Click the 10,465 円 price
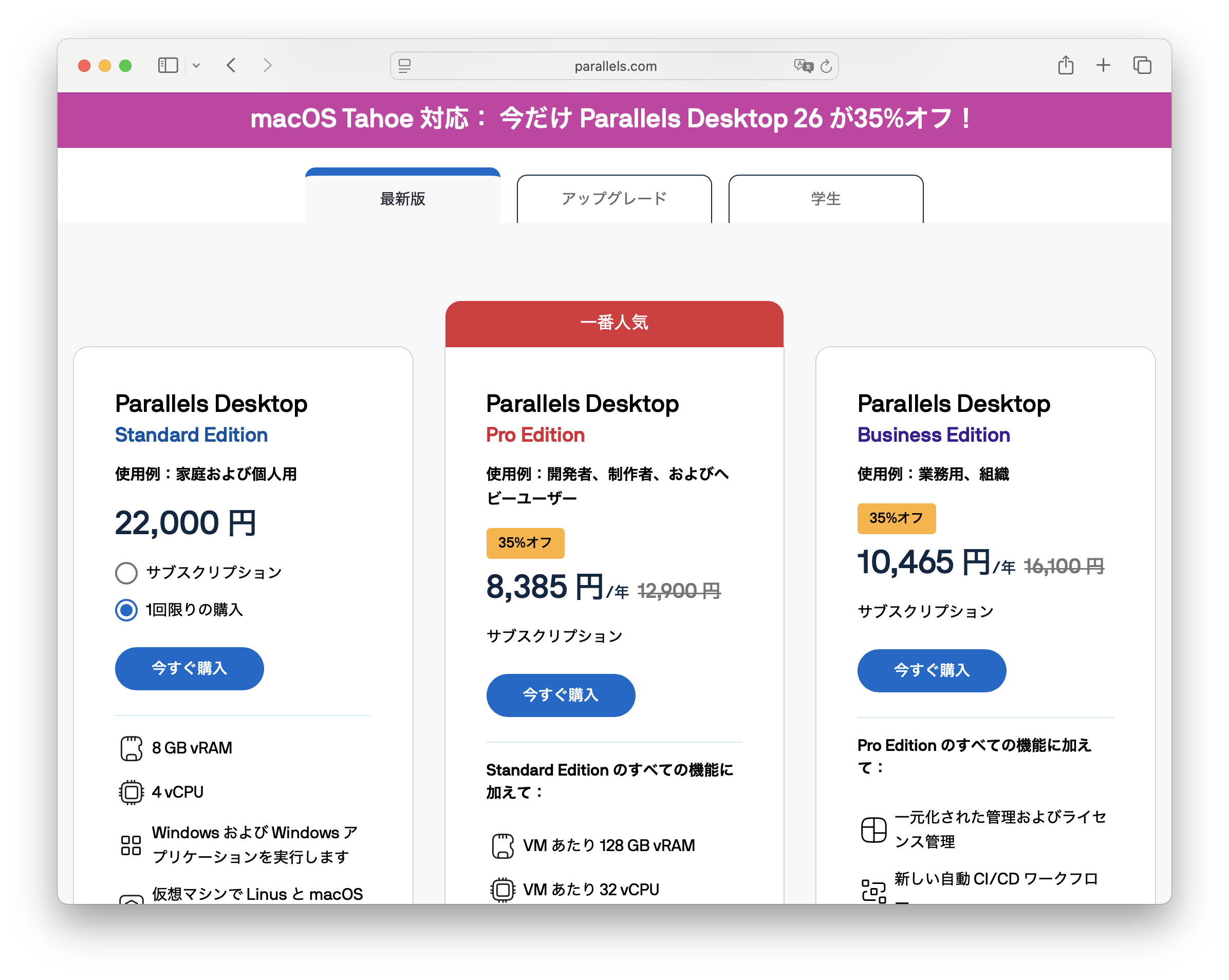Screen dimensions: 1229x980 click(923, 562)
